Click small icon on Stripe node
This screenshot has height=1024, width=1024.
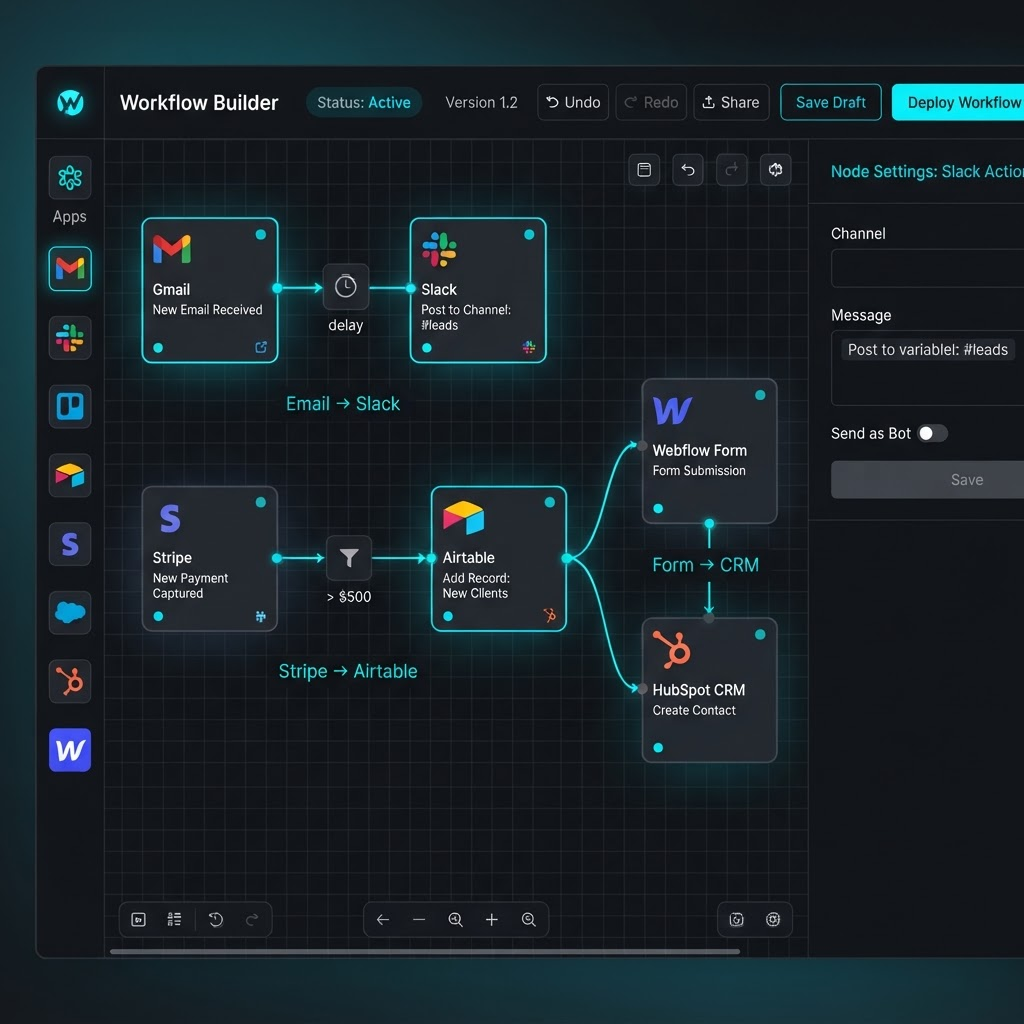(x=261, y=616)
